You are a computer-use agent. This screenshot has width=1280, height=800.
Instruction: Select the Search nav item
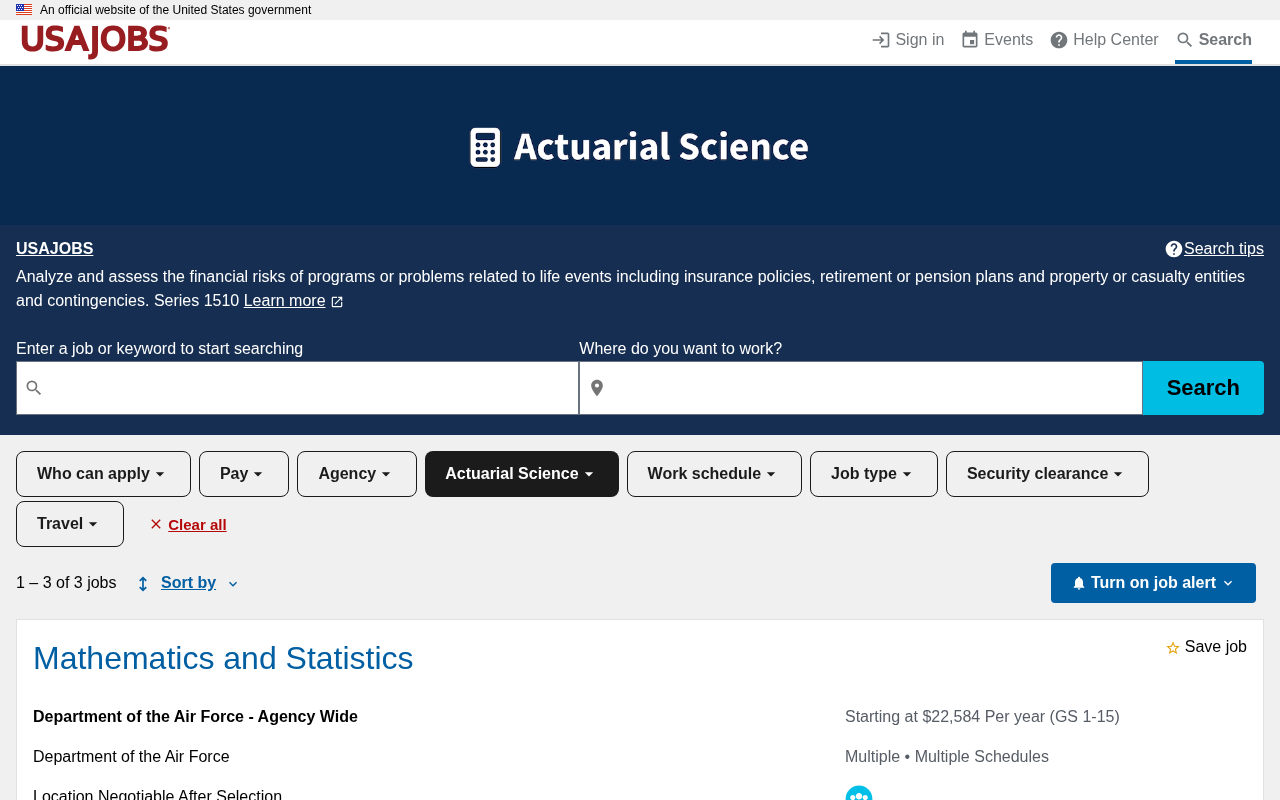click(x=1213, y=40)
